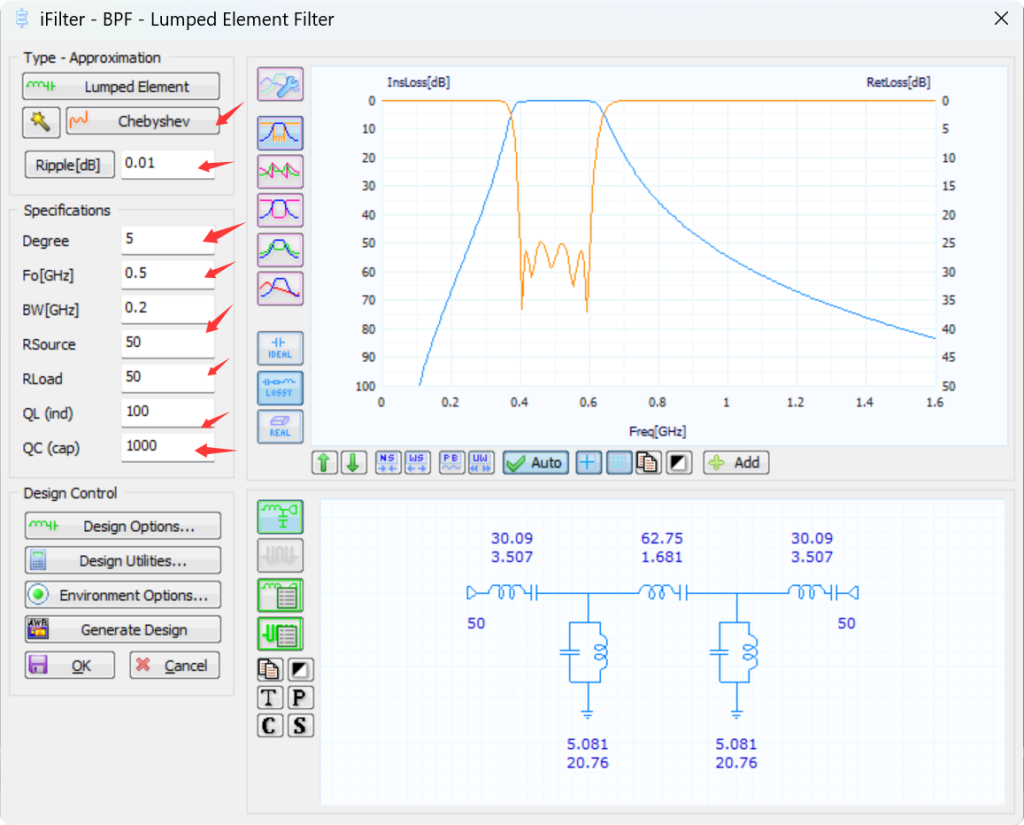1024x825 pixels.
Task: Click the S schematic option button
Action: [x=300, y=726]
